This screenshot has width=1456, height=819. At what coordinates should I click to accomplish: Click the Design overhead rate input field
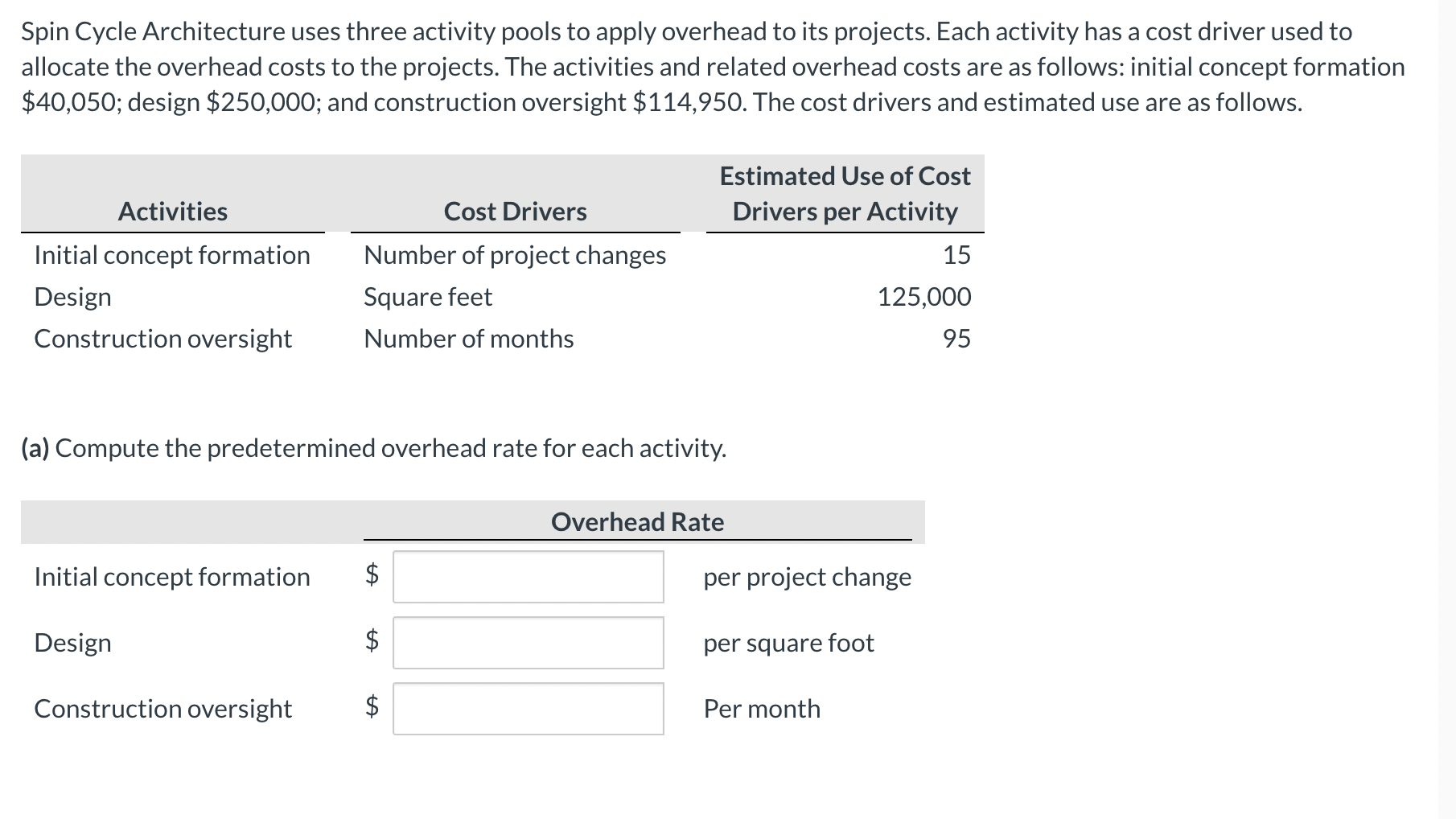pyautogui.click(x=529, y=643)
